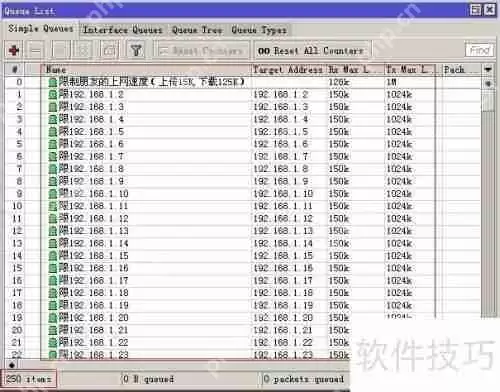This screenshot has width=500, height=392.
Task: Sort by Target Address column header
Action: click(x=289, y=69)
